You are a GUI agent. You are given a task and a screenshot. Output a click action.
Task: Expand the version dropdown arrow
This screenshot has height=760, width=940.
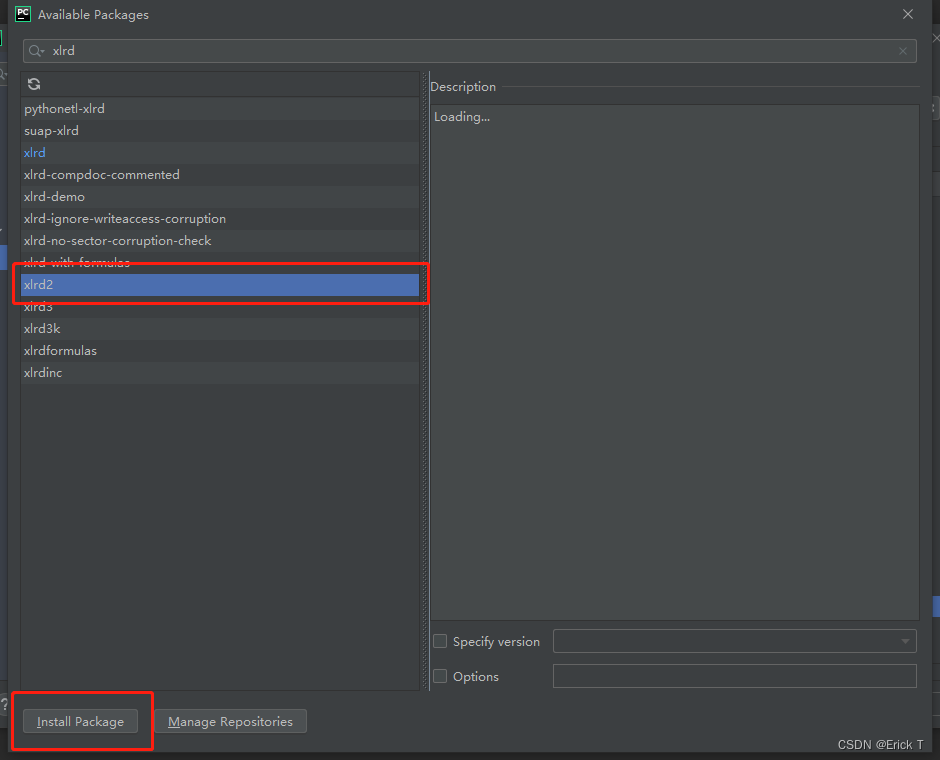coord(905,641)
